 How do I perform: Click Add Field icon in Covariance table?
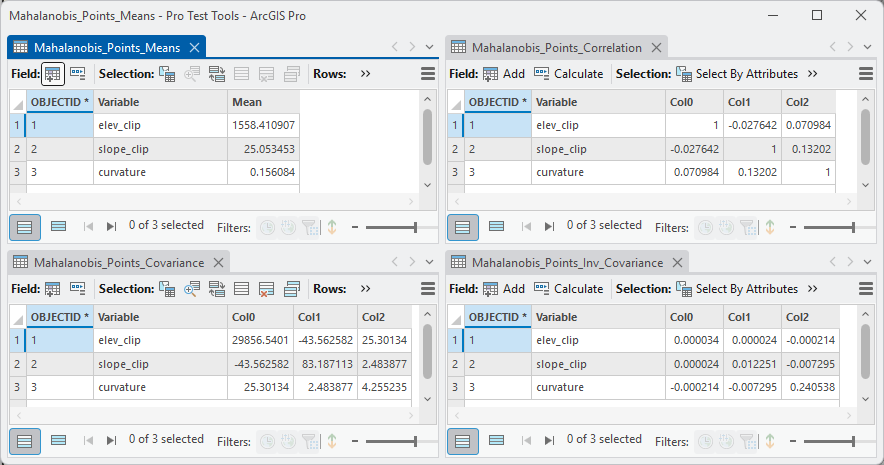pos(52,289)
